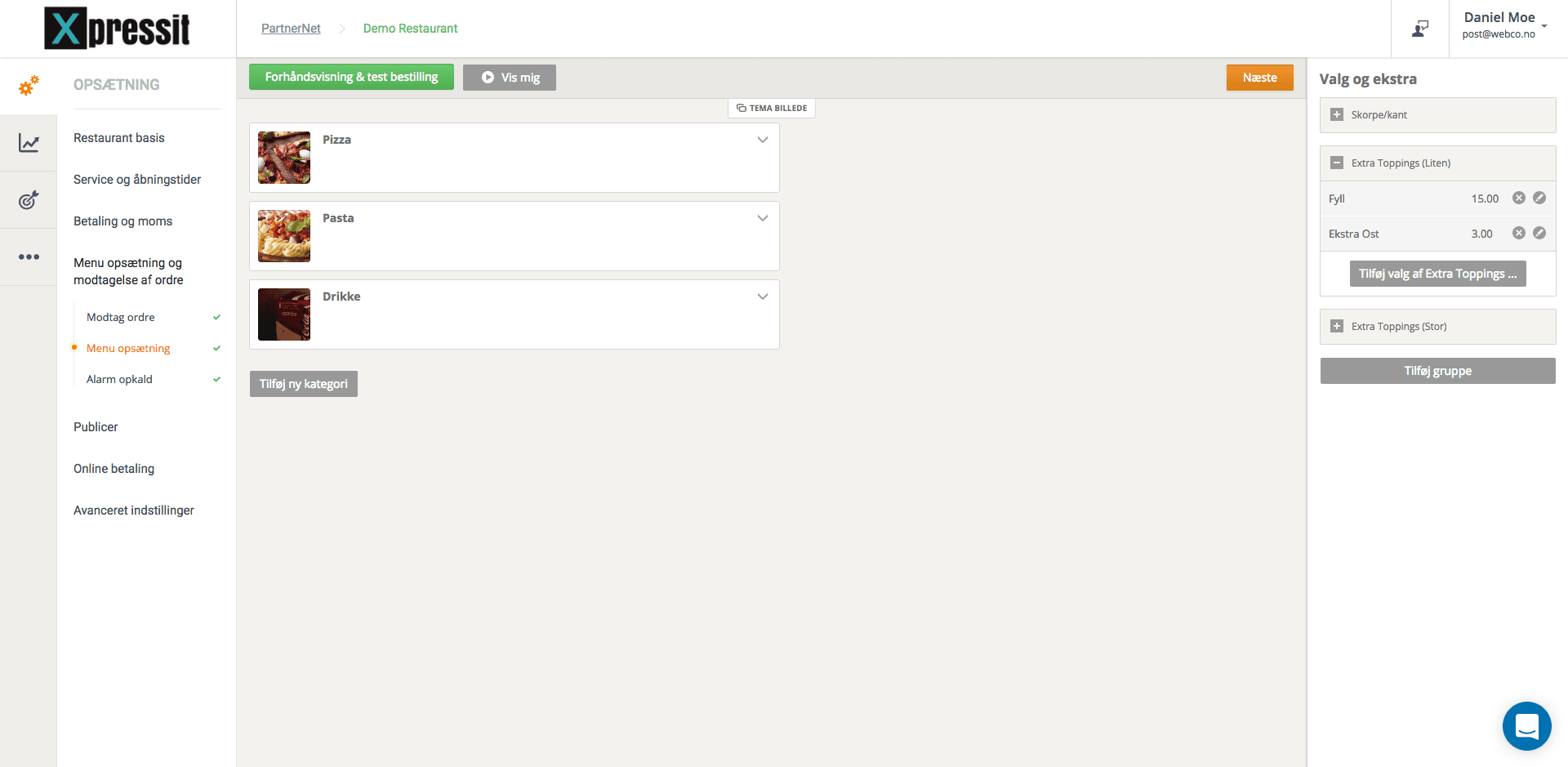The width and height of the screenshot is (1568, 767).
Task: Expand the Extra Toppings (Stor) group
Action: point(1337,327)
